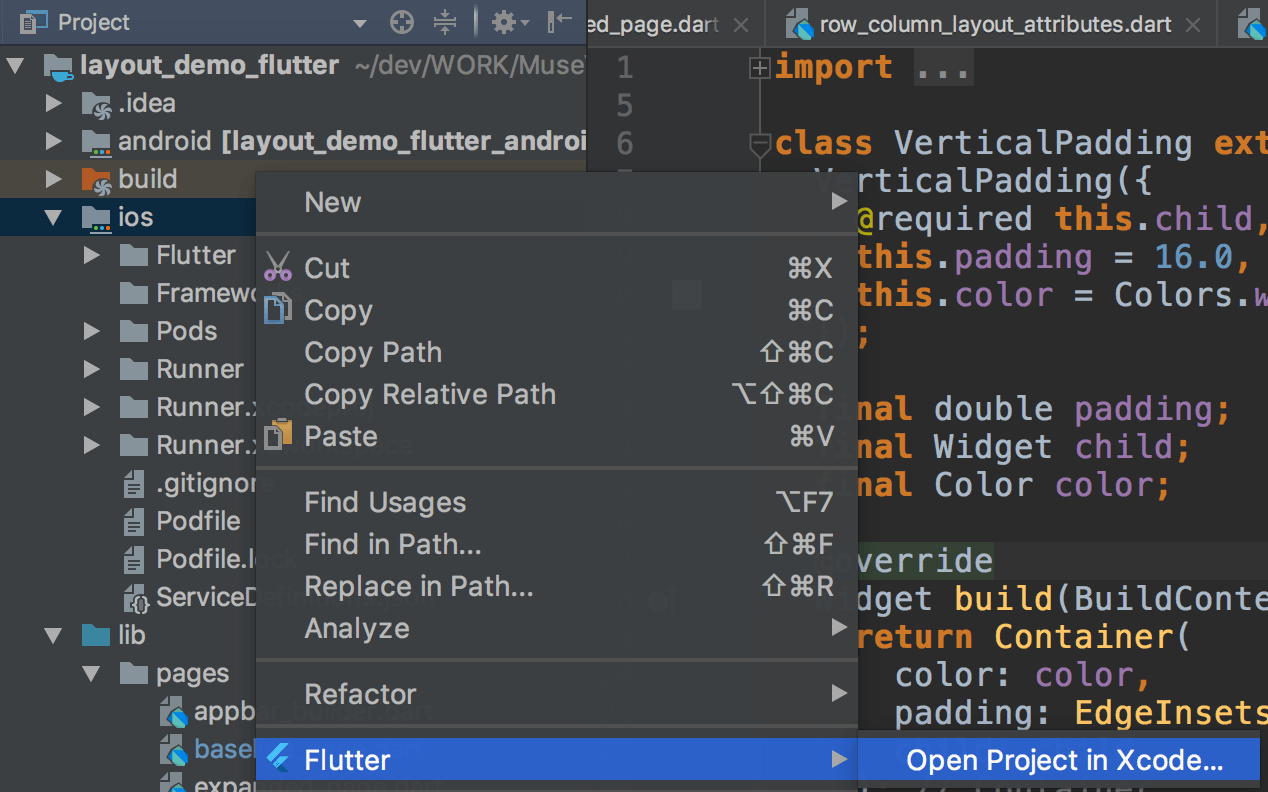Close the row_column_layout_attributes.dart tab
The height and width of the screenshot is (792, 1268).
[1192, 24]
